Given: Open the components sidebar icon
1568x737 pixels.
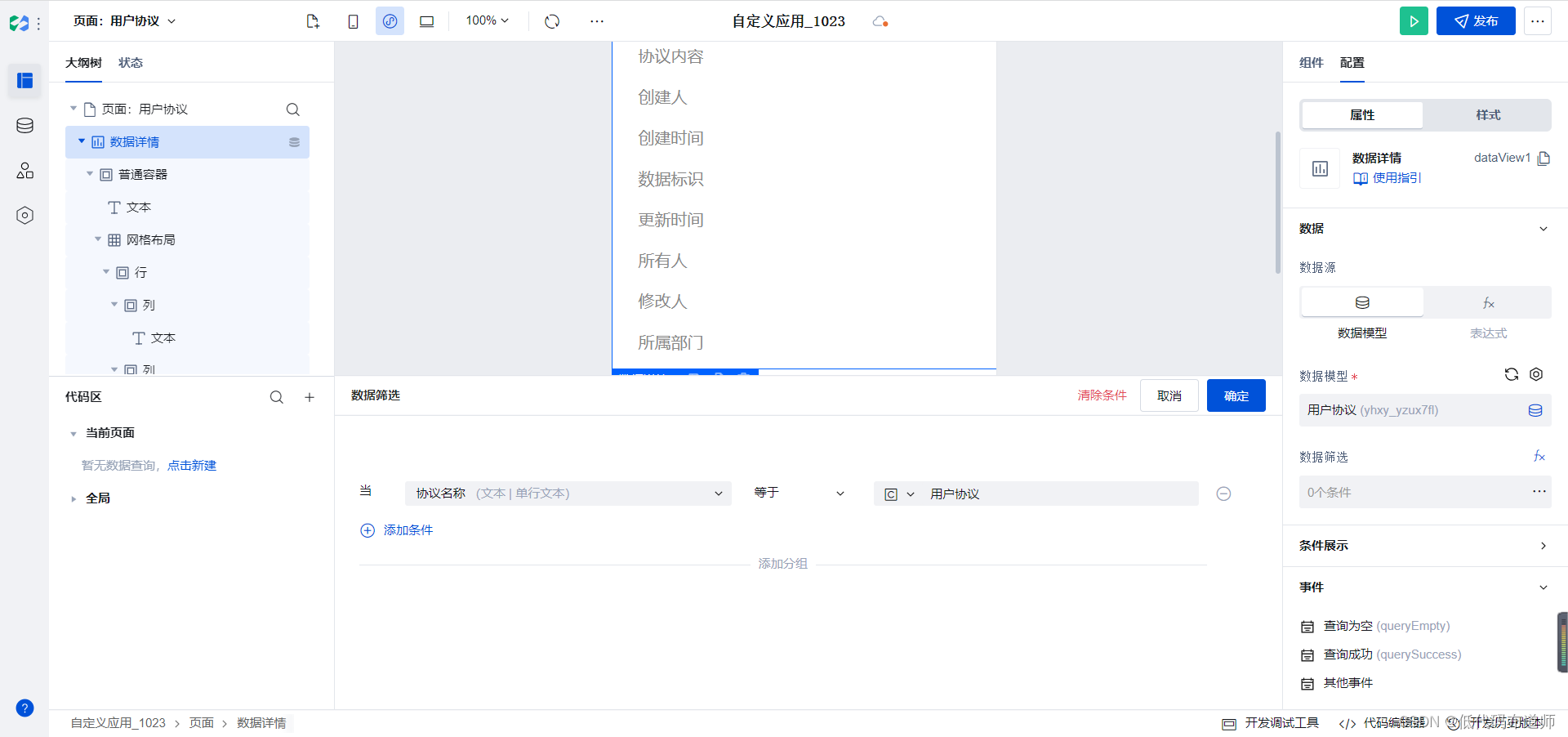Looking at the screenshot, I should pyautogui.click(x=24, y=170).
